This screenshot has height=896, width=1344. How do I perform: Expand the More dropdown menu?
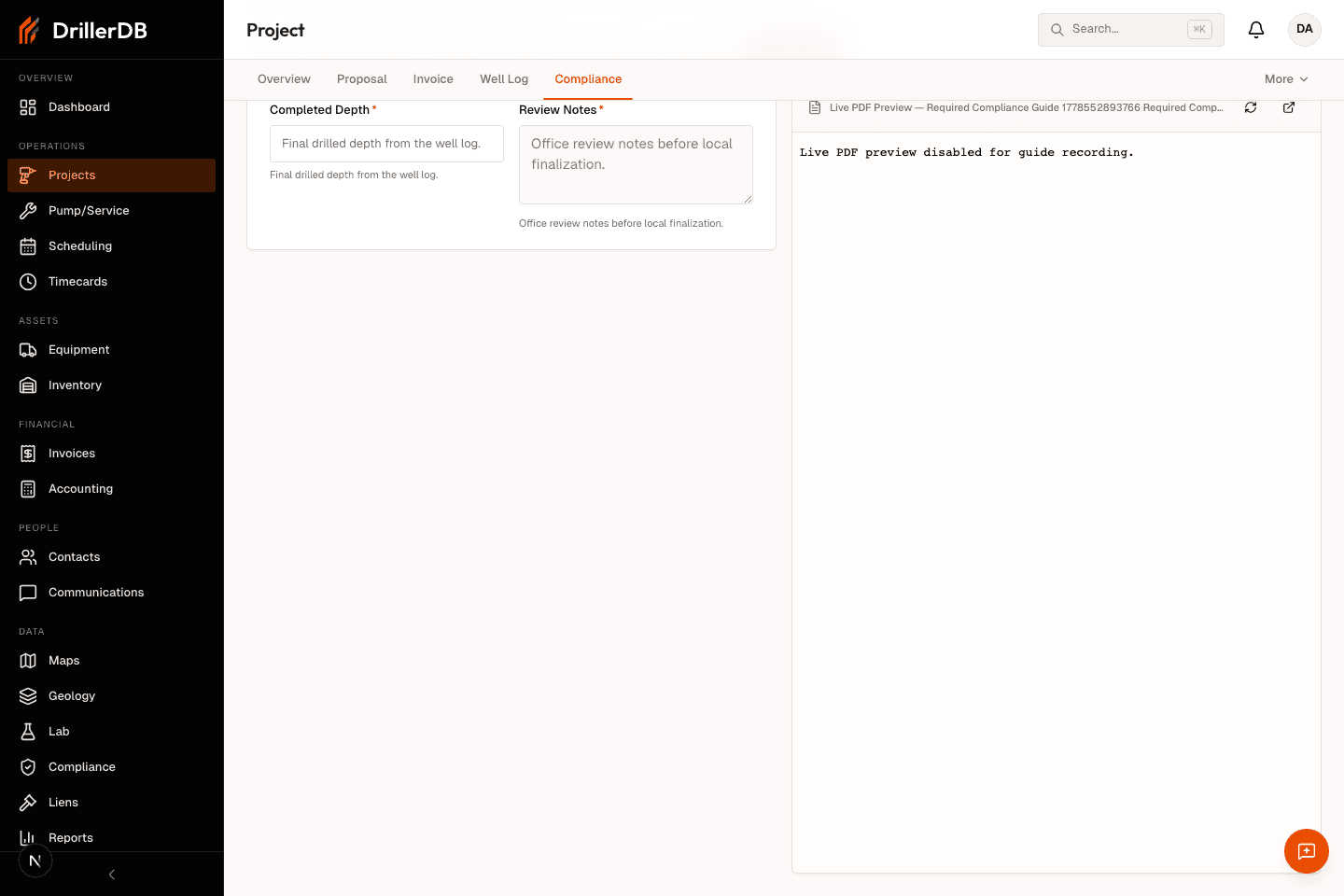pos(1286,79)
